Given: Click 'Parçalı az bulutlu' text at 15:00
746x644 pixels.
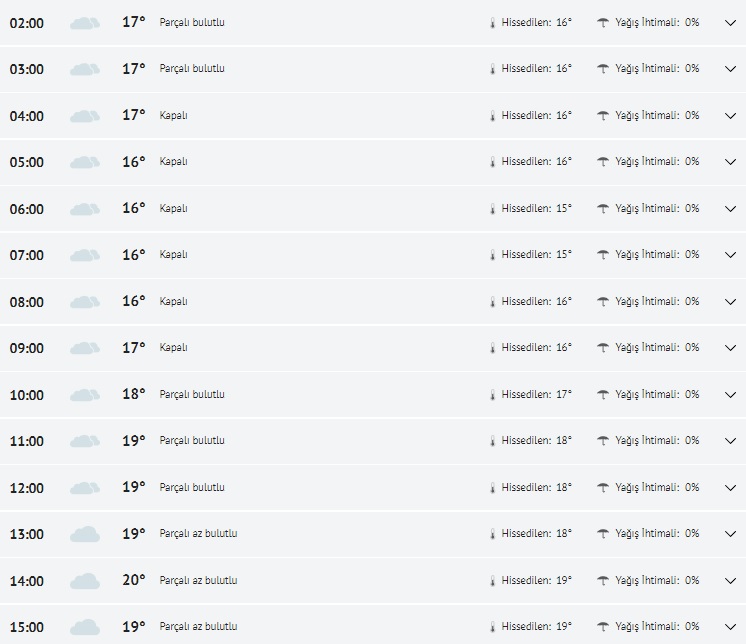Looking at the screenshot, I should 198,627.
